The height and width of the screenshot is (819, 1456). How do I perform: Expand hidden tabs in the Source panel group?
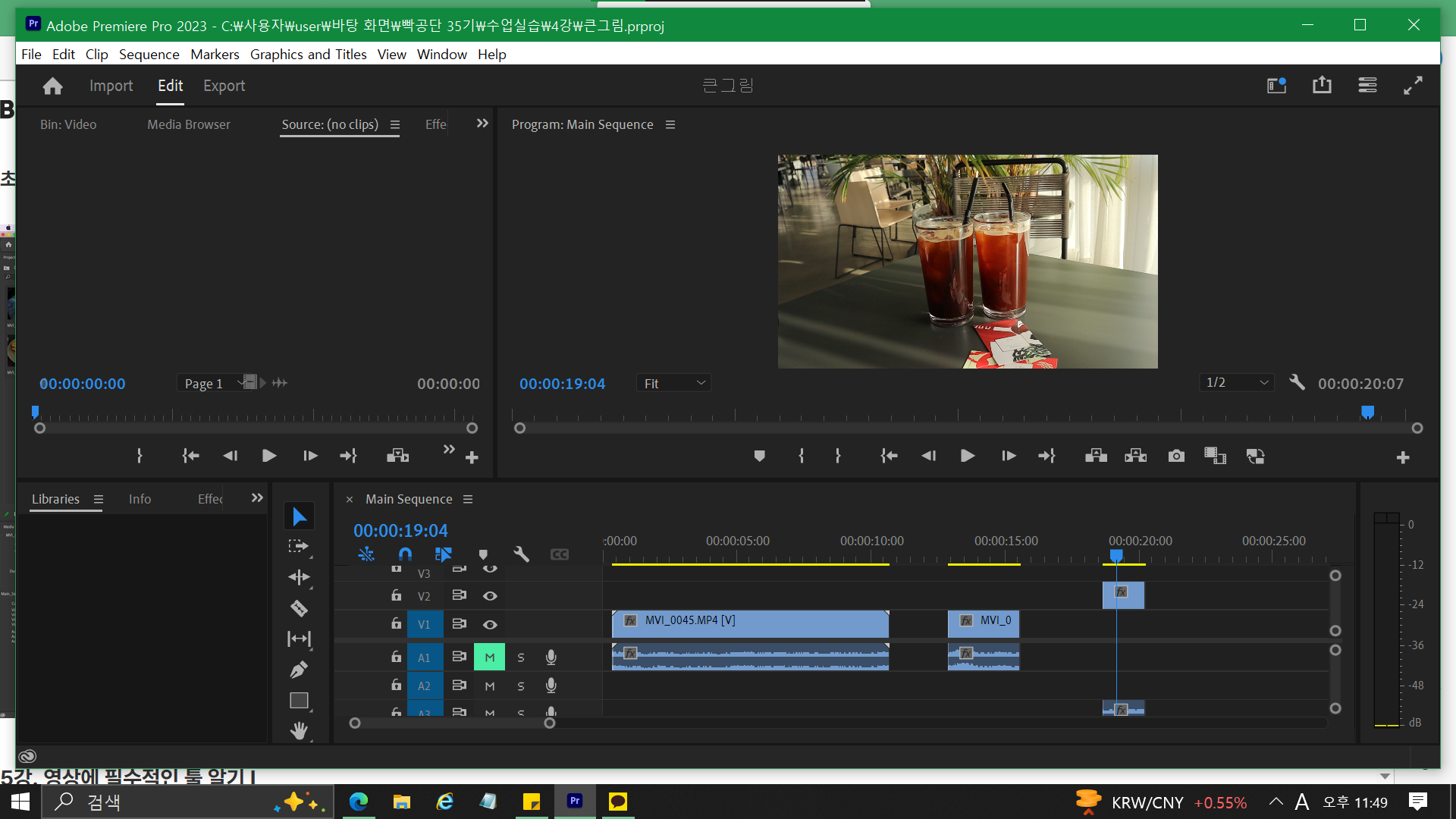click(482, 124)
